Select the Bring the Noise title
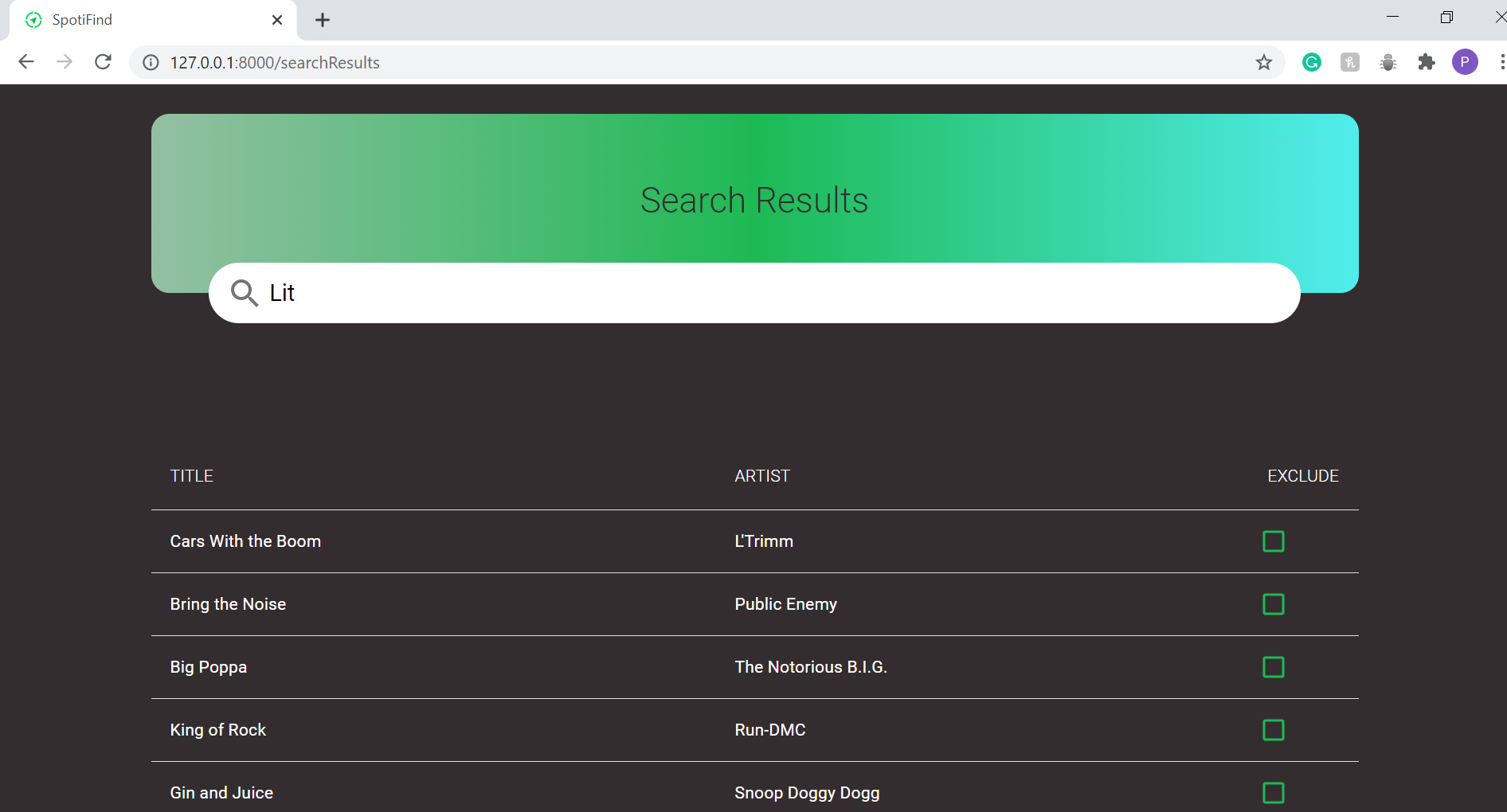 pos(228,604)
